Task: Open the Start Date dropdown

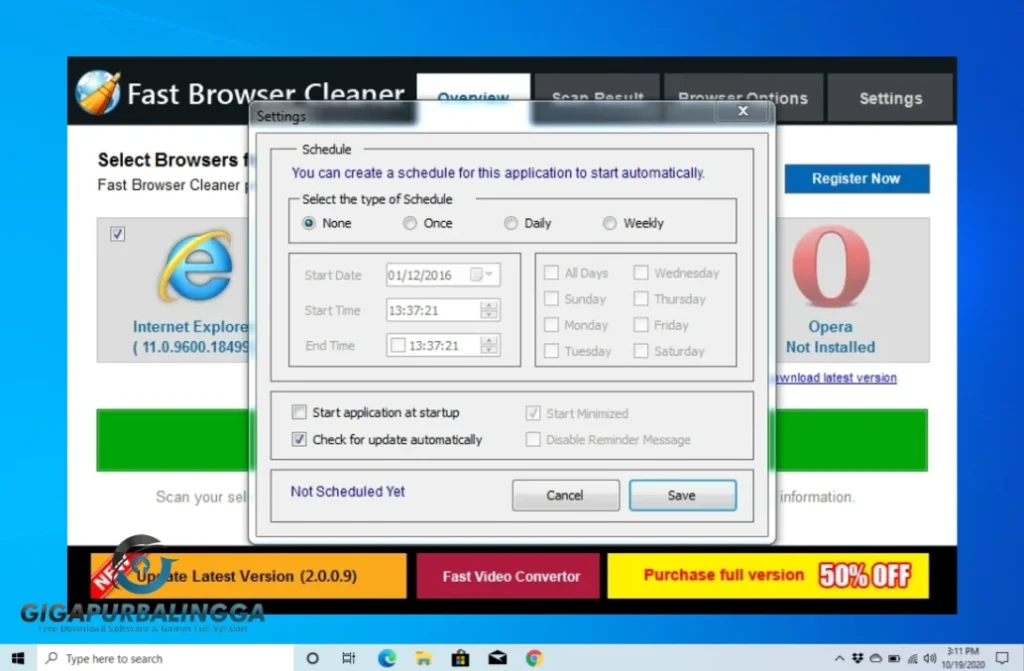Action: pos(490,274)
